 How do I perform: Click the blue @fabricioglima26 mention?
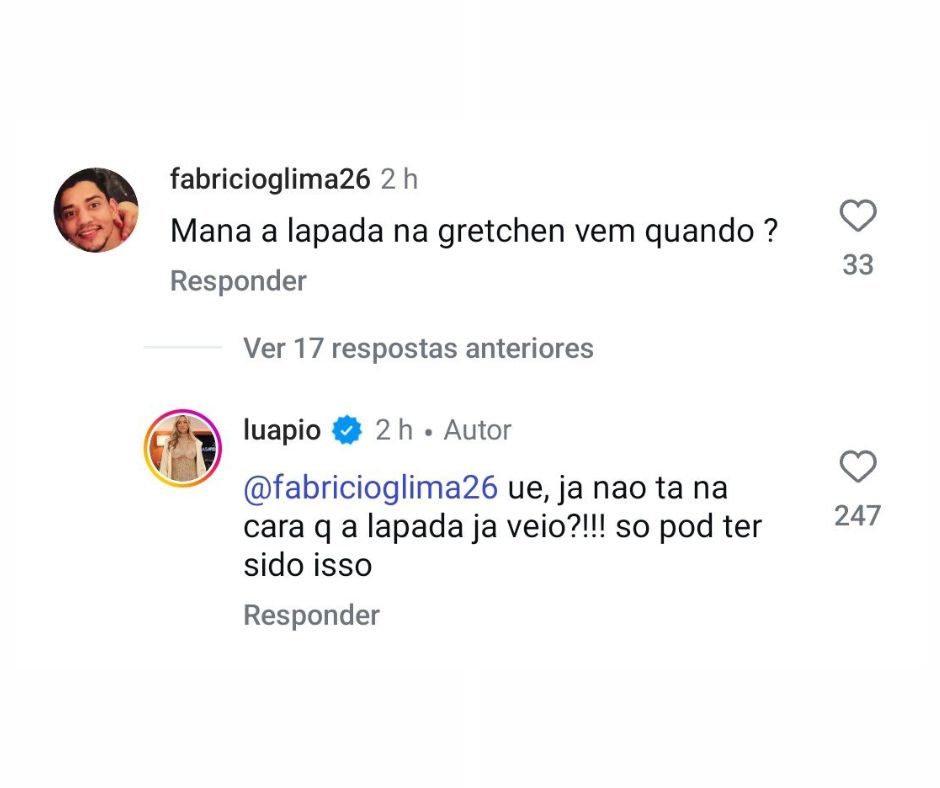click(x=370, y=488)
